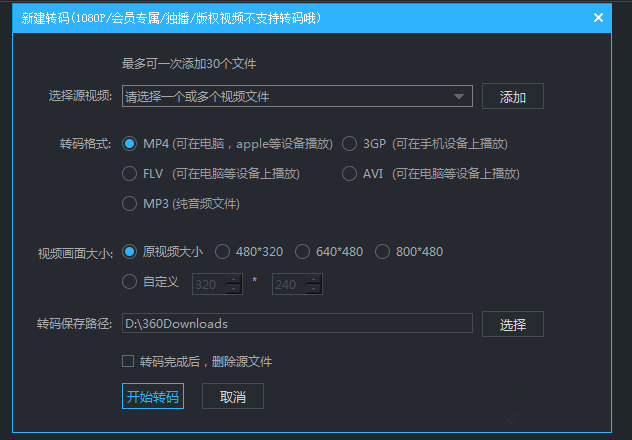632x440 pixels.
Task: Increase custom width with up arrow
Action: (234, 280)
